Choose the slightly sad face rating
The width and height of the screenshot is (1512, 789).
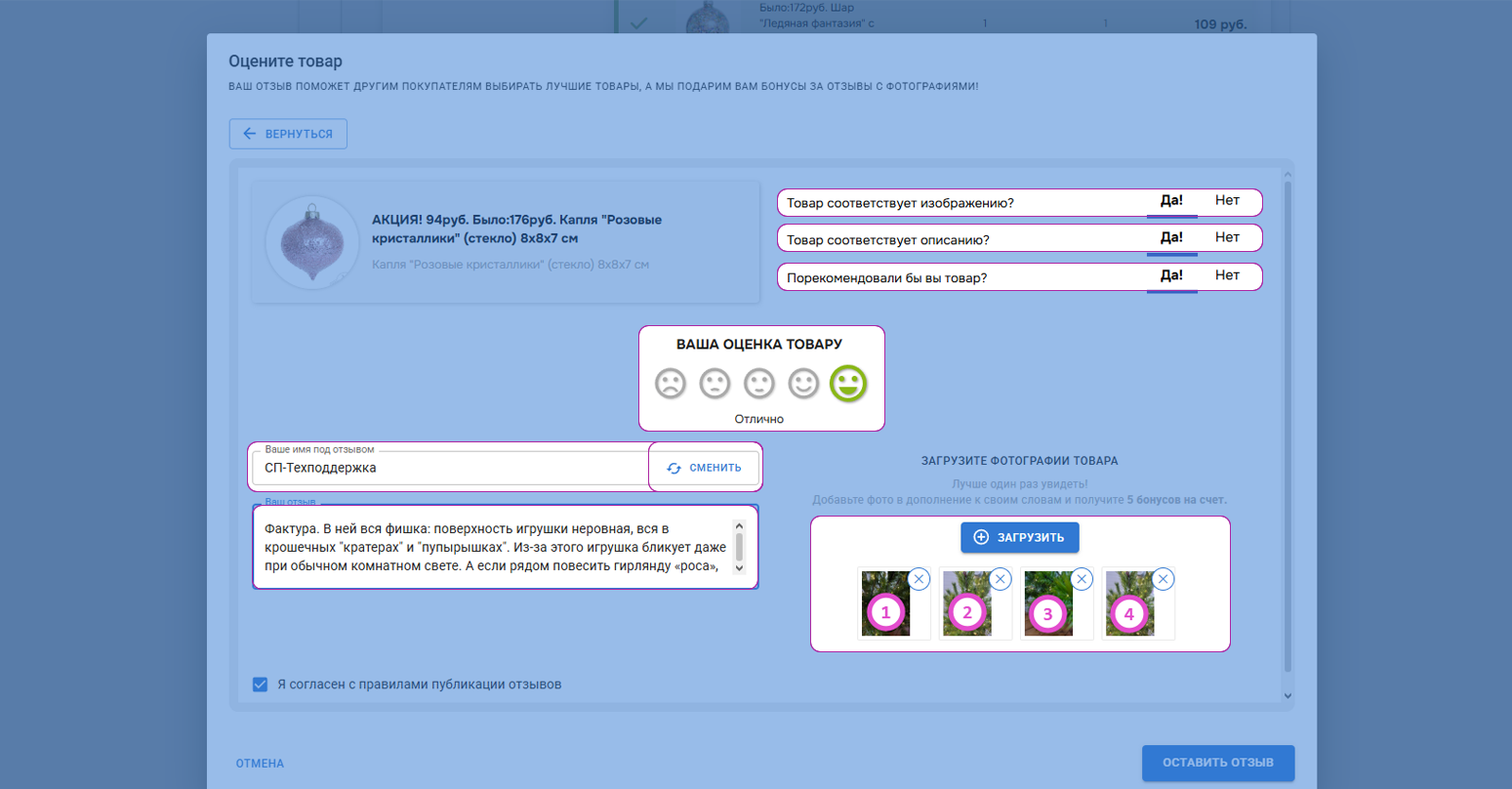[715, 384]
